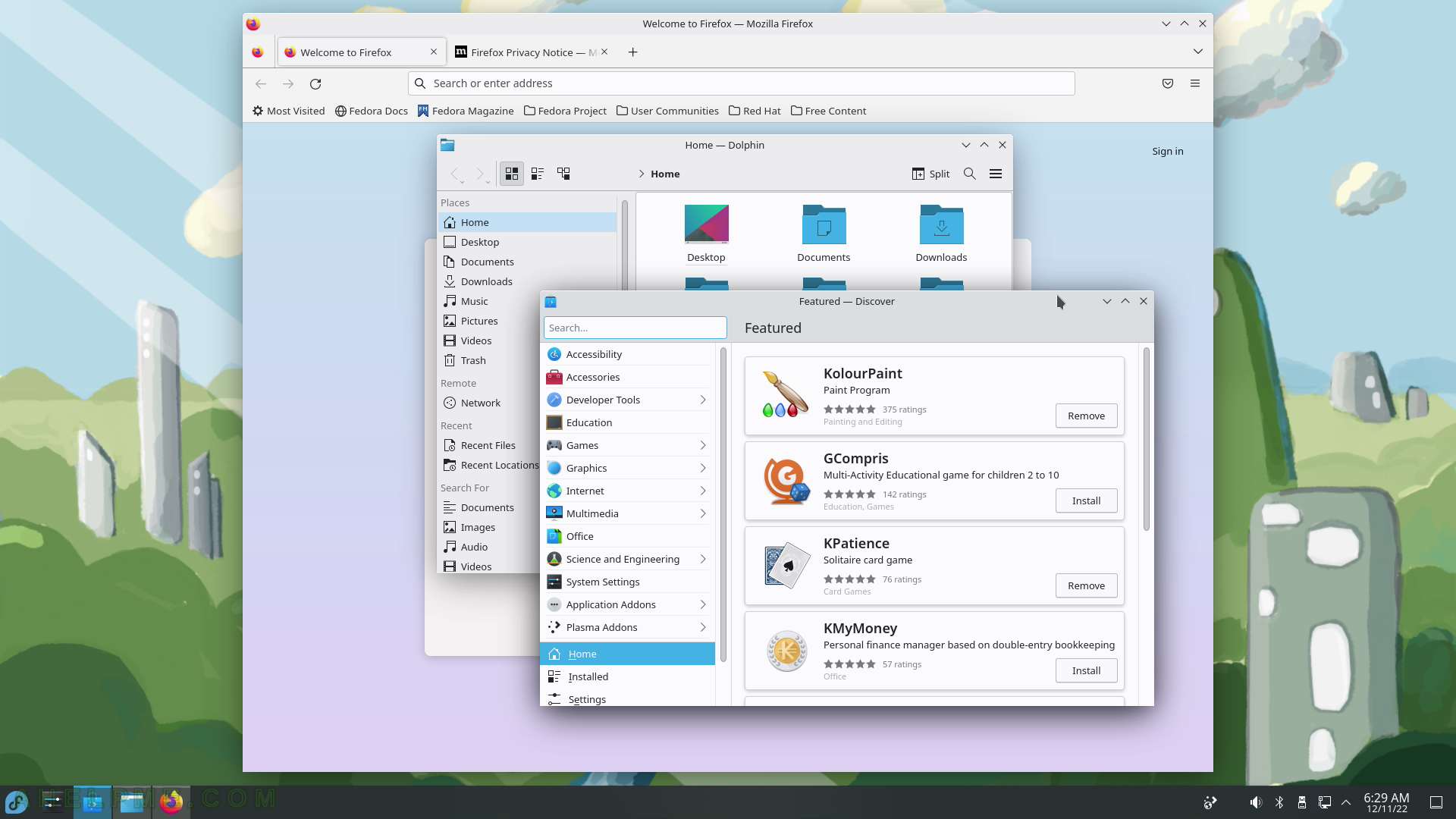Open Bluetooth tray icon

tap(1279, 802)
